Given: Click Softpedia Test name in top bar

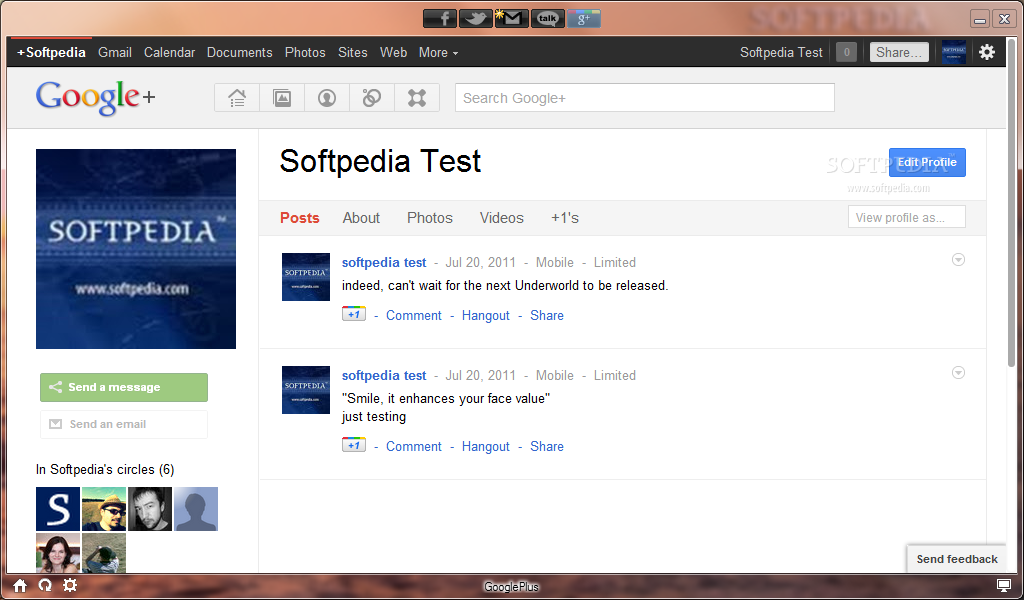Looking at the screenshot, I should coord(781,52).
